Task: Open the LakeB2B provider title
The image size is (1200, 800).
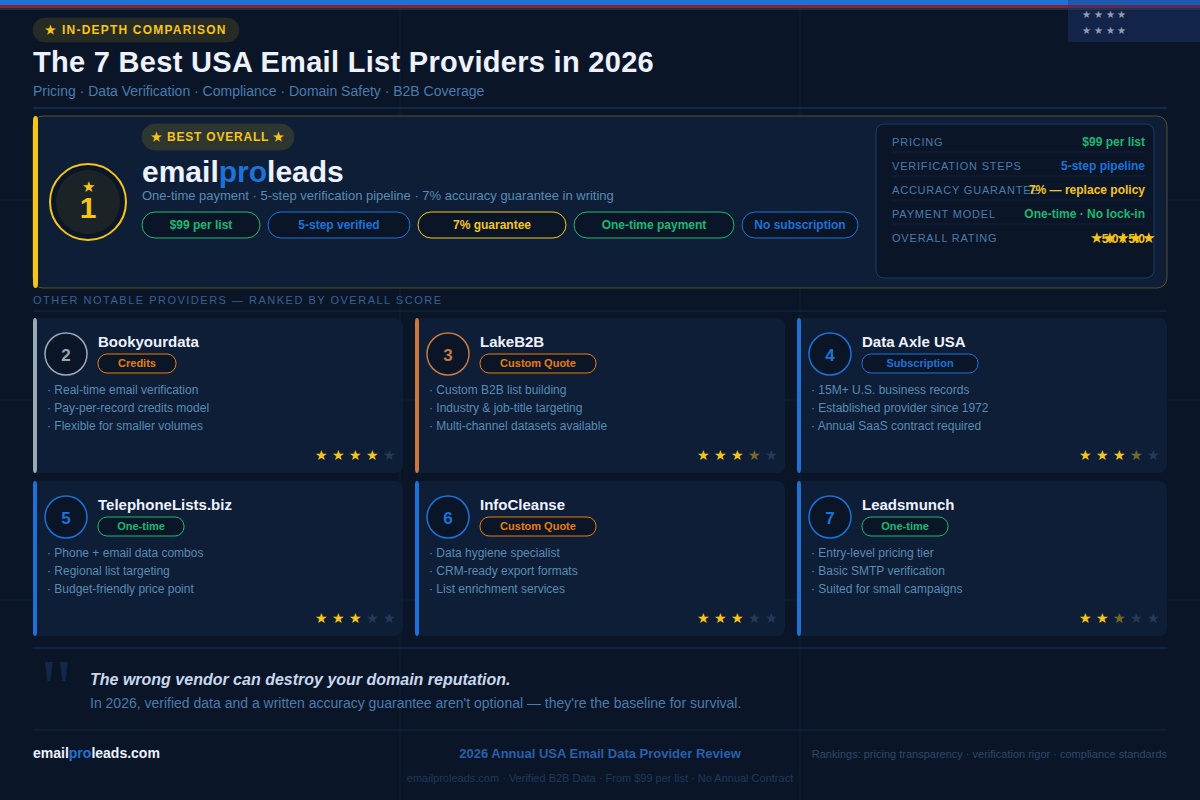Action: click(x=512, y=341)
